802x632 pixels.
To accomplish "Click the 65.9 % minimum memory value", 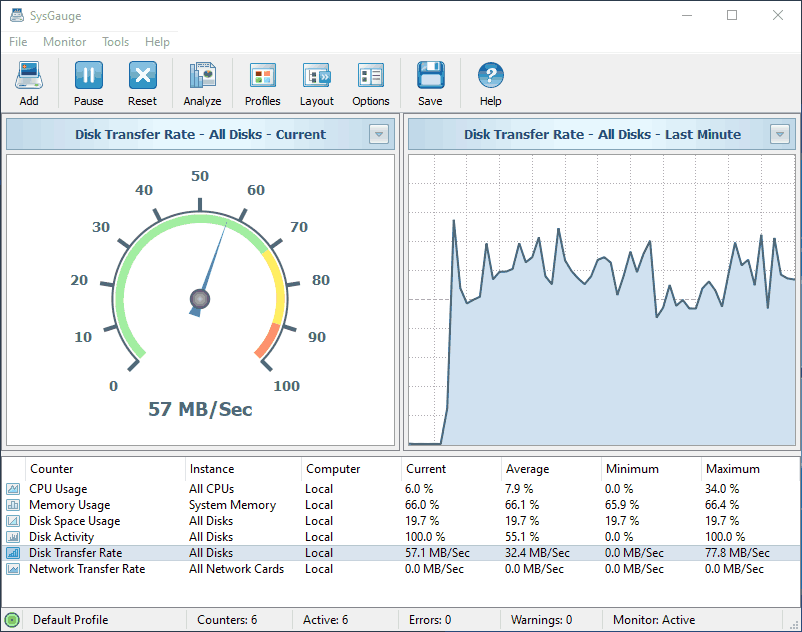I will tap(622, 505).
